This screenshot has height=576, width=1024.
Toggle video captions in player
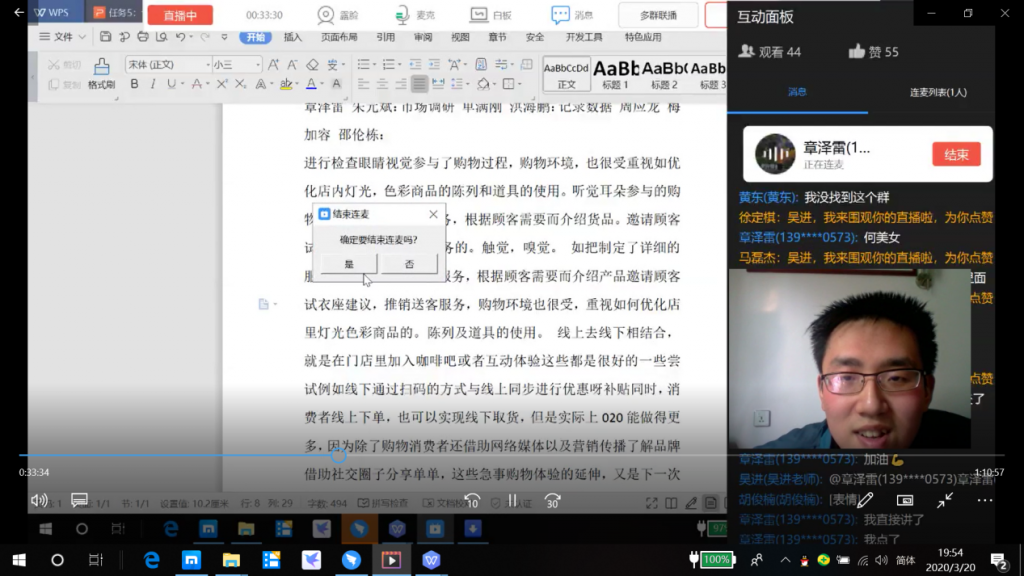79,501
